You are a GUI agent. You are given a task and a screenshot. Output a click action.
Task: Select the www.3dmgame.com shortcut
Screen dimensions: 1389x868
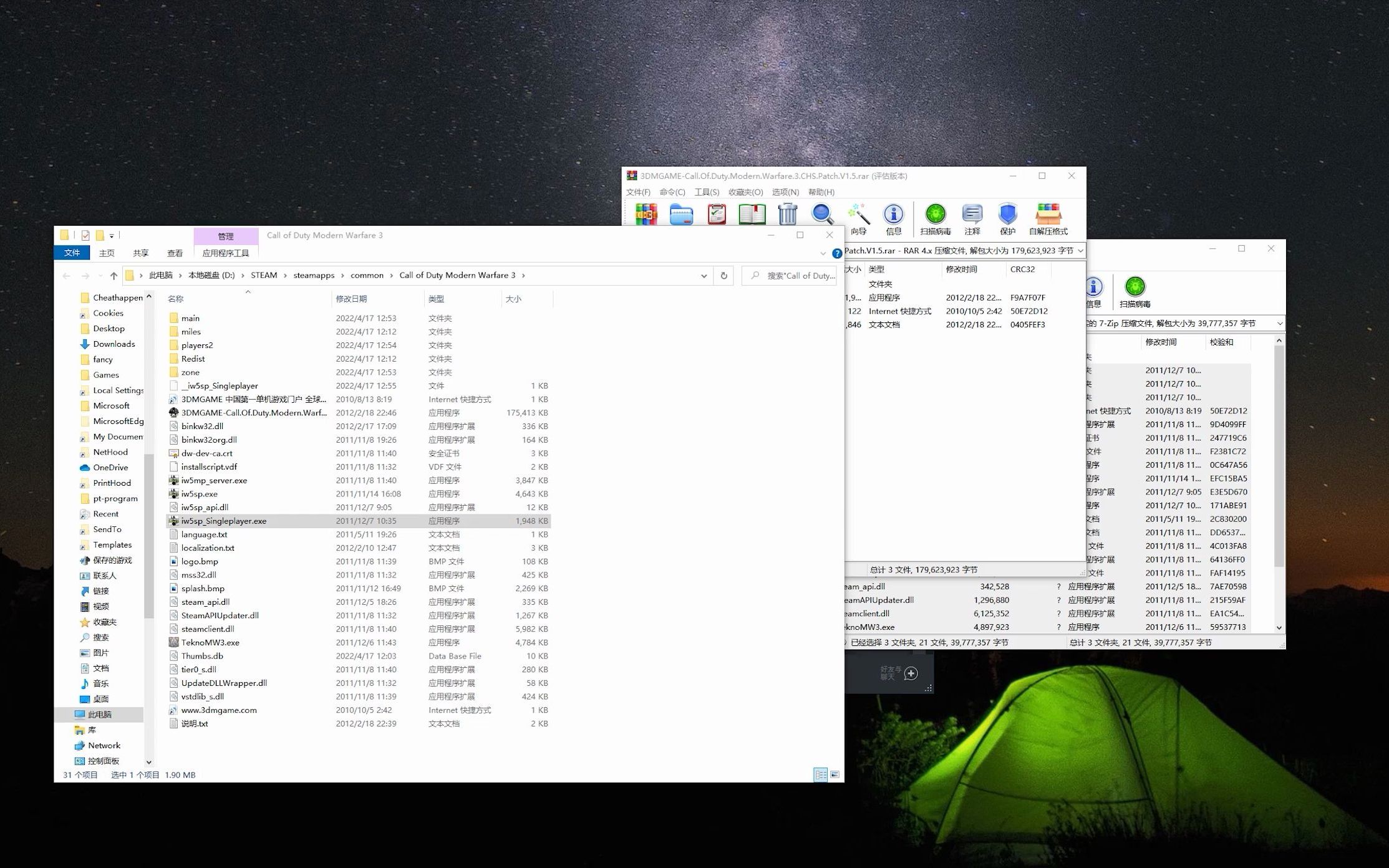click(358, 710)
